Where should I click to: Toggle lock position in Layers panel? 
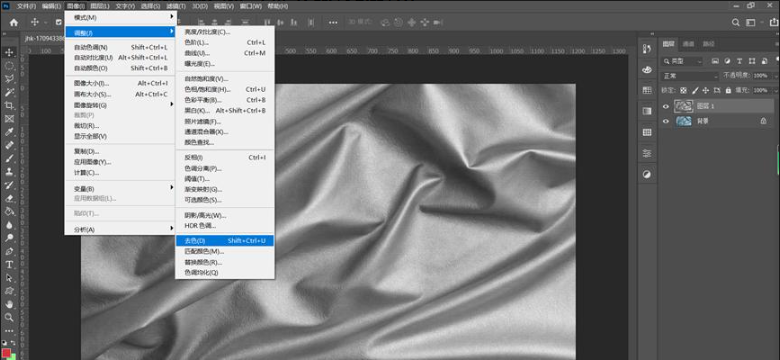(x=705, y=90)
